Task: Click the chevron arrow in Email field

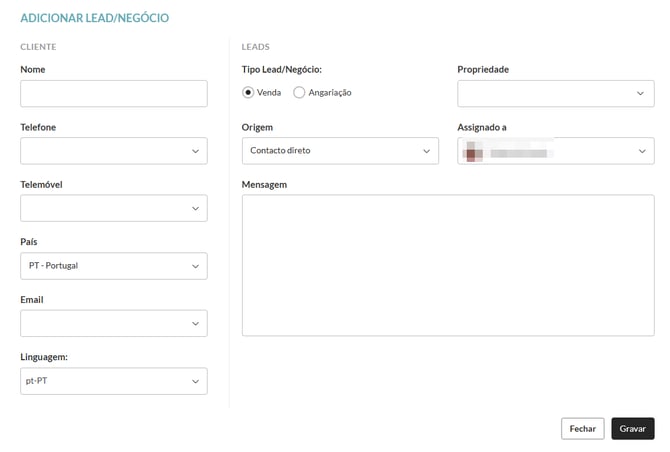Action: click(x=195, y=323)
